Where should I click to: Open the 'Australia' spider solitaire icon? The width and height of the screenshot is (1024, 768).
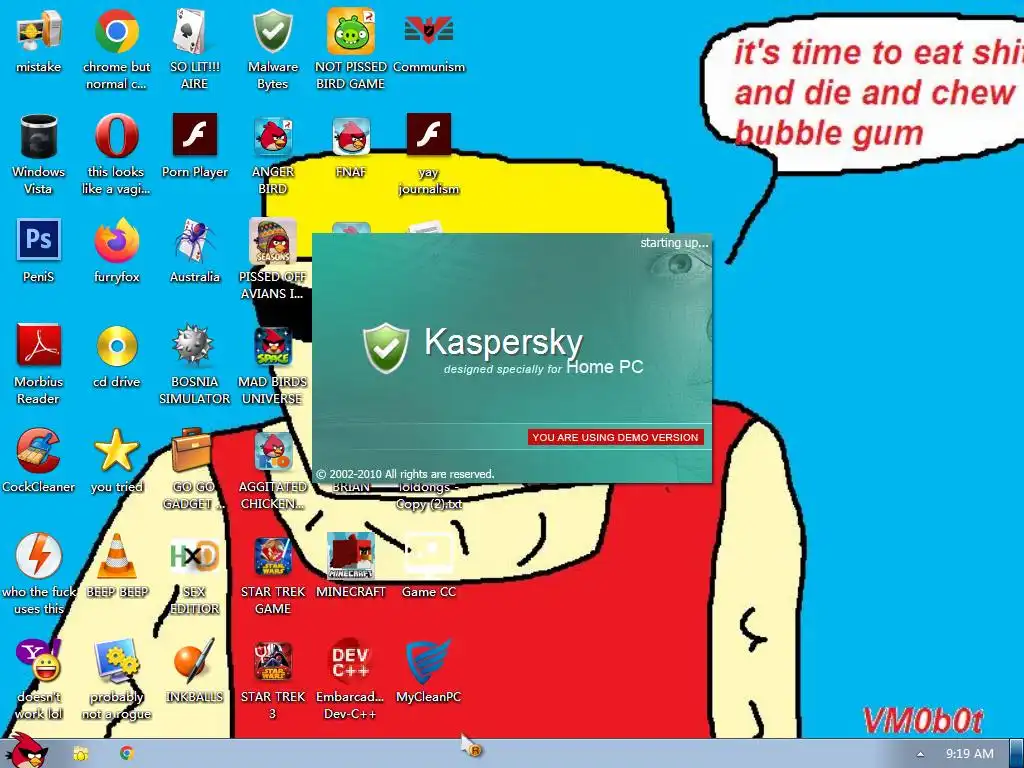(194, 241)
